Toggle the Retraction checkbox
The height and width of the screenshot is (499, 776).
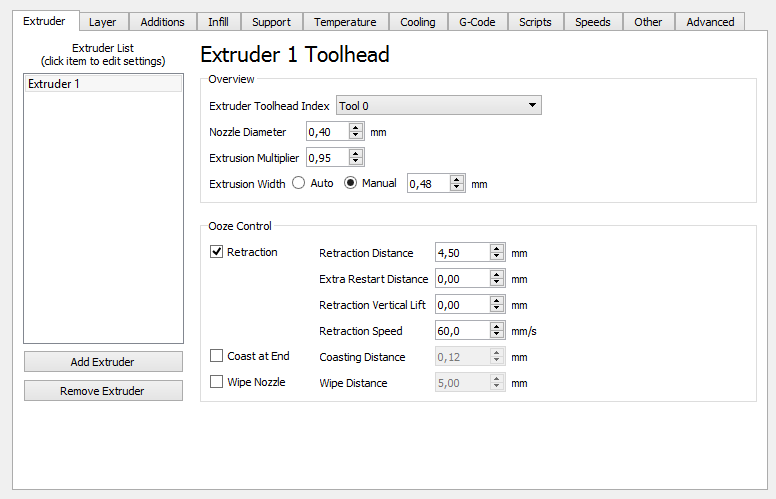(216, 252)
